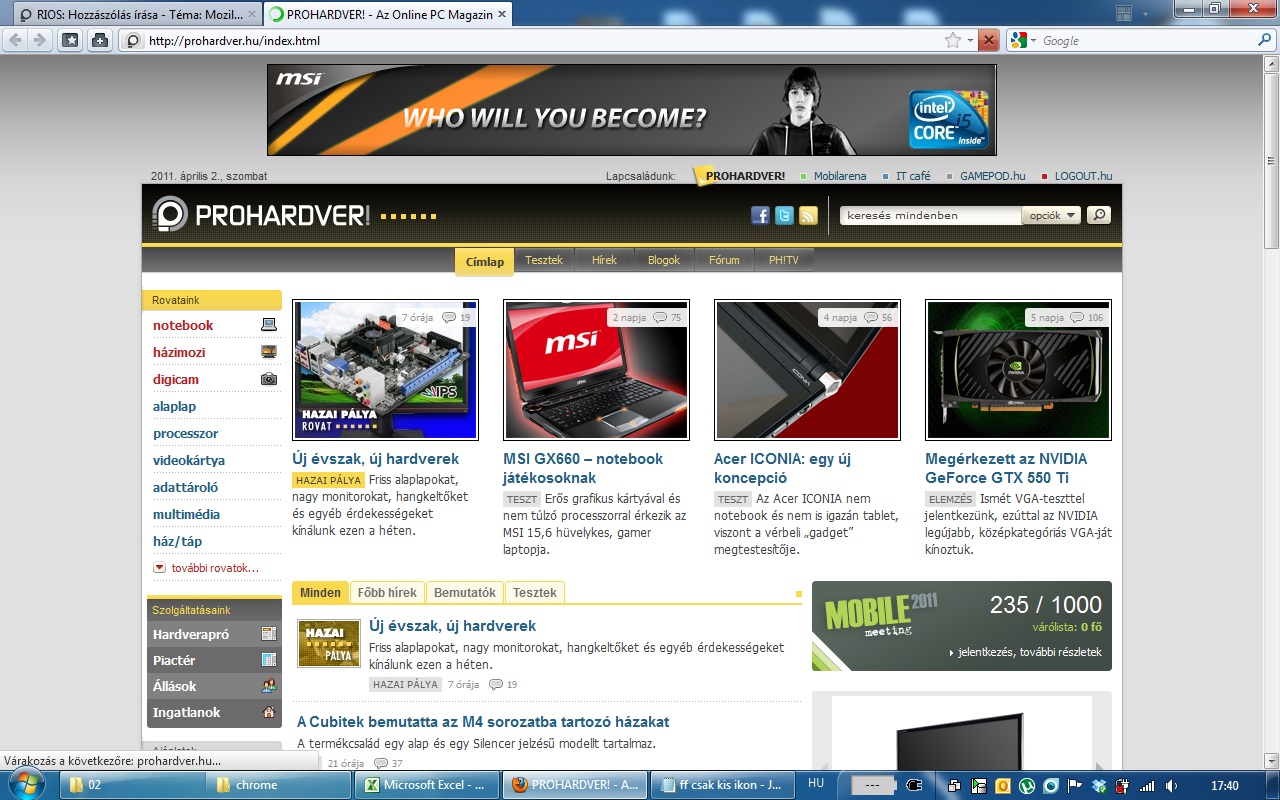The height and width of the screenshot is (800, 1280).
Task: Open the motherboard 'Hazai pálya' thumbnail
Action: (385, 370)
